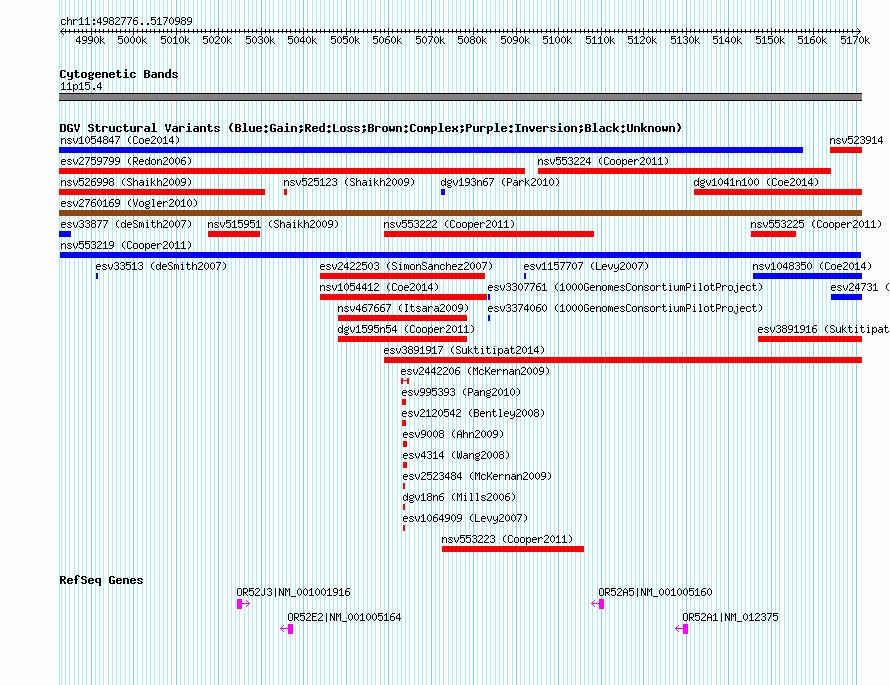
Task: Select the esv2442206 (McKernan2009) bracket-shaped variant glyph
Action: [x=405, y=381]
